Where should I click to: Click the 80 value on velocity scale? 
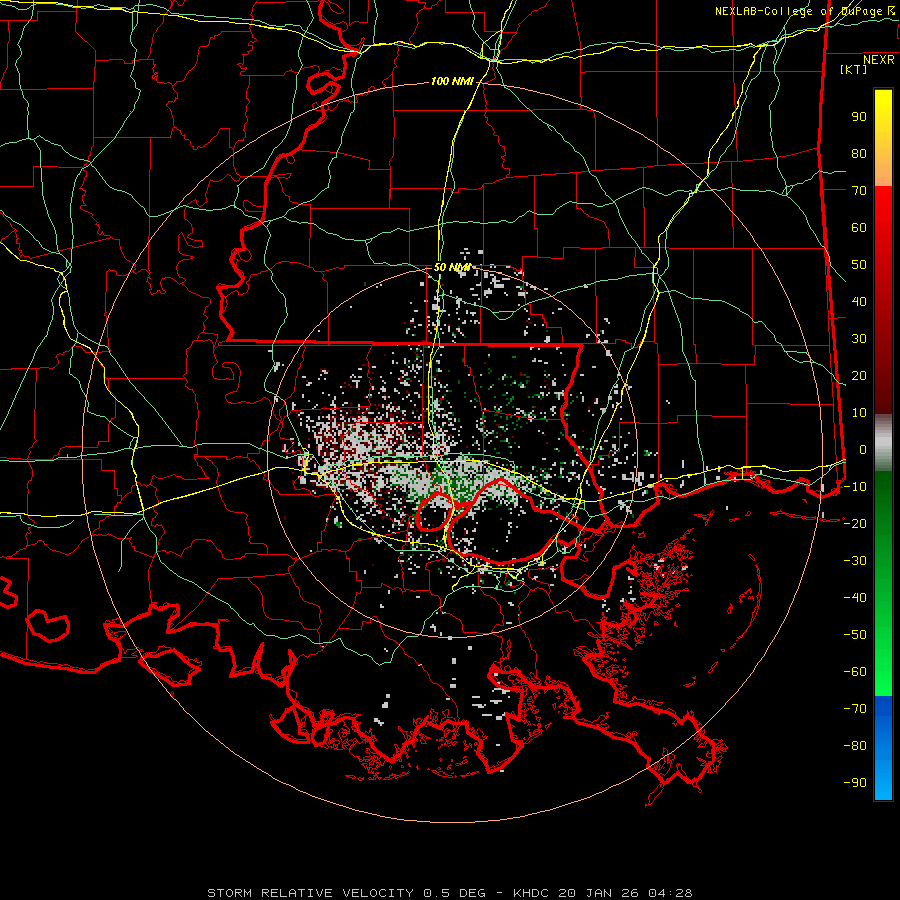click(859, 153)
